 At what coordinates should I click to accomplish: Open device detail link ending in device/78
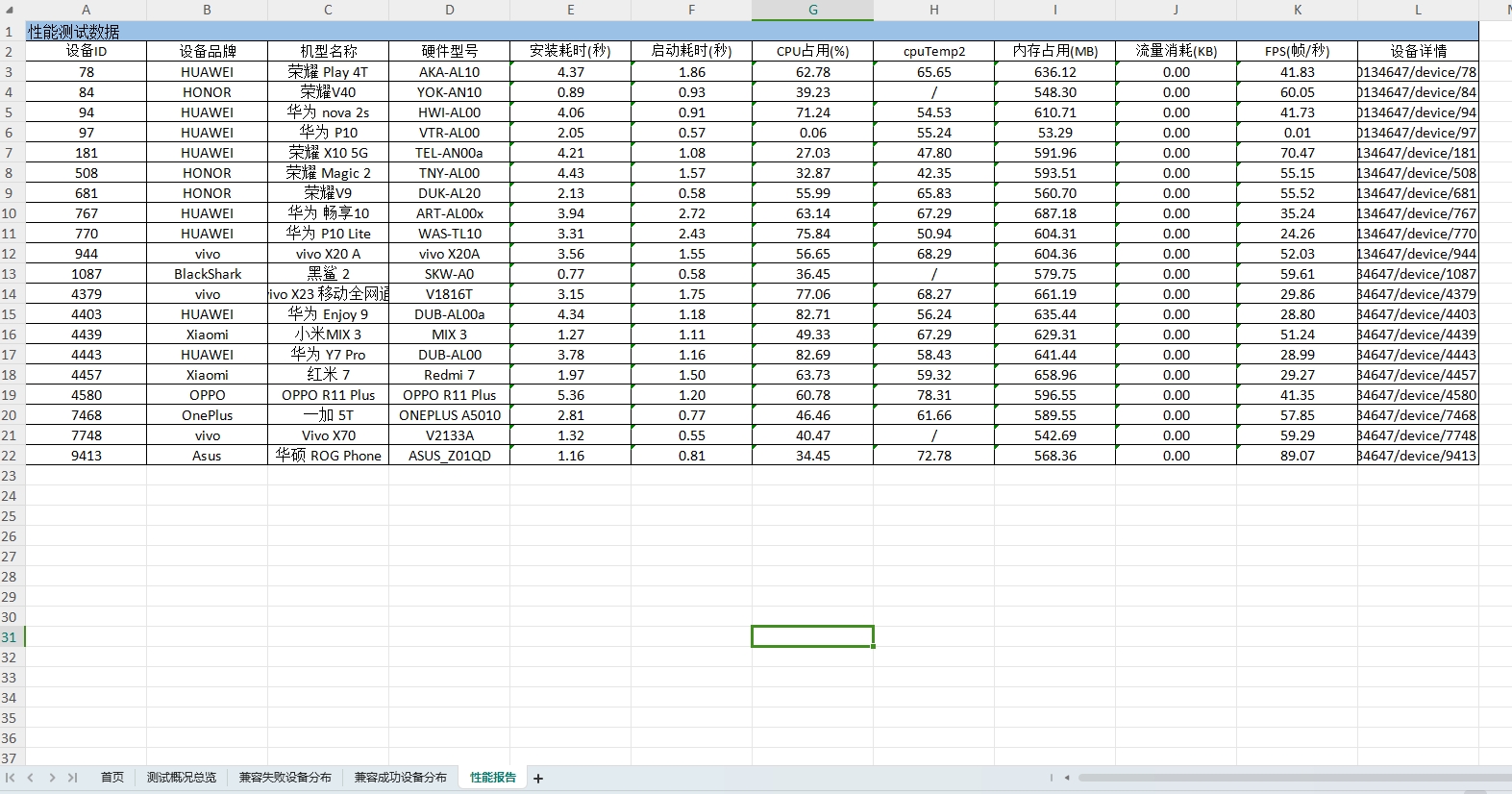[x=1418, y=72]
